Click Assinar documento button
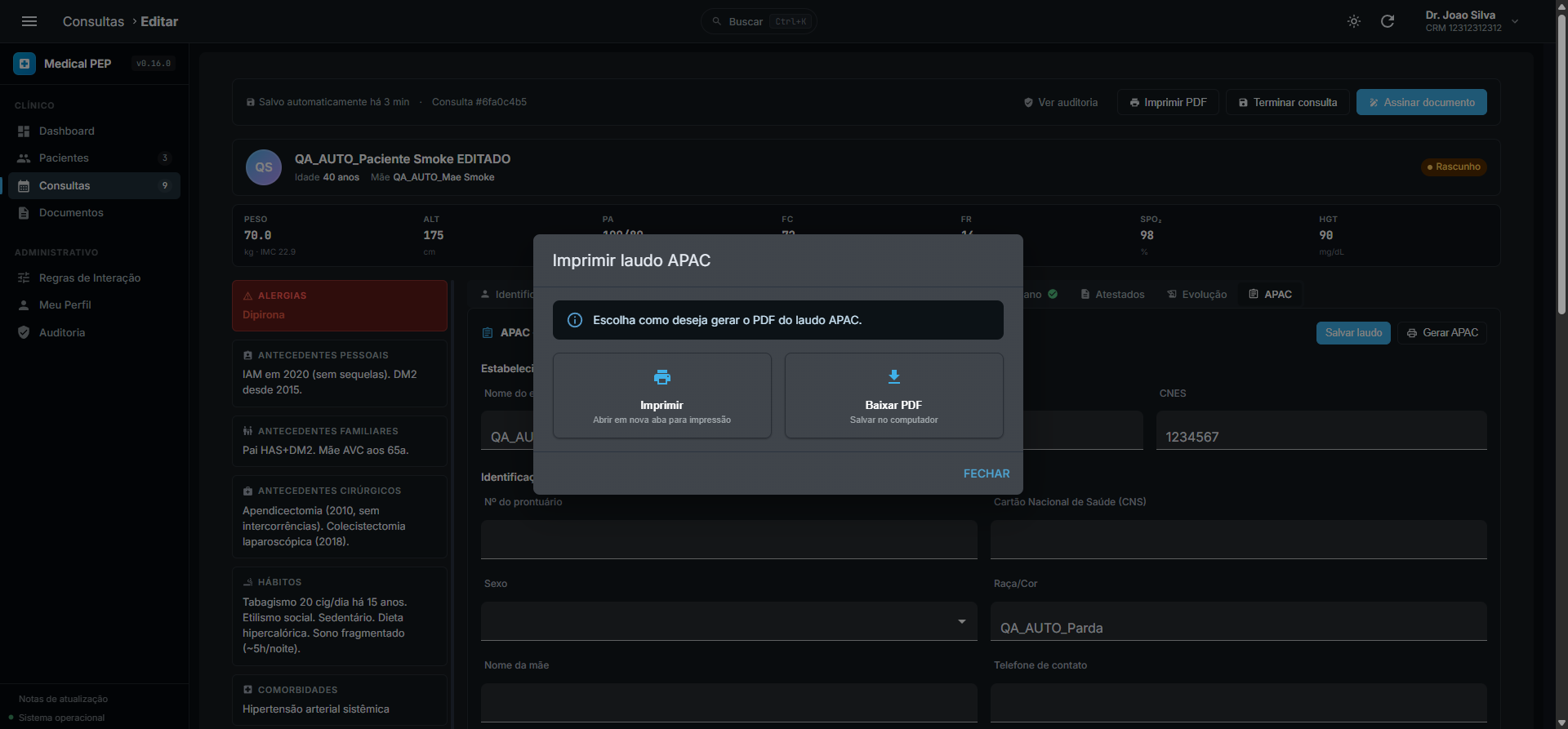 (1422, 102)
